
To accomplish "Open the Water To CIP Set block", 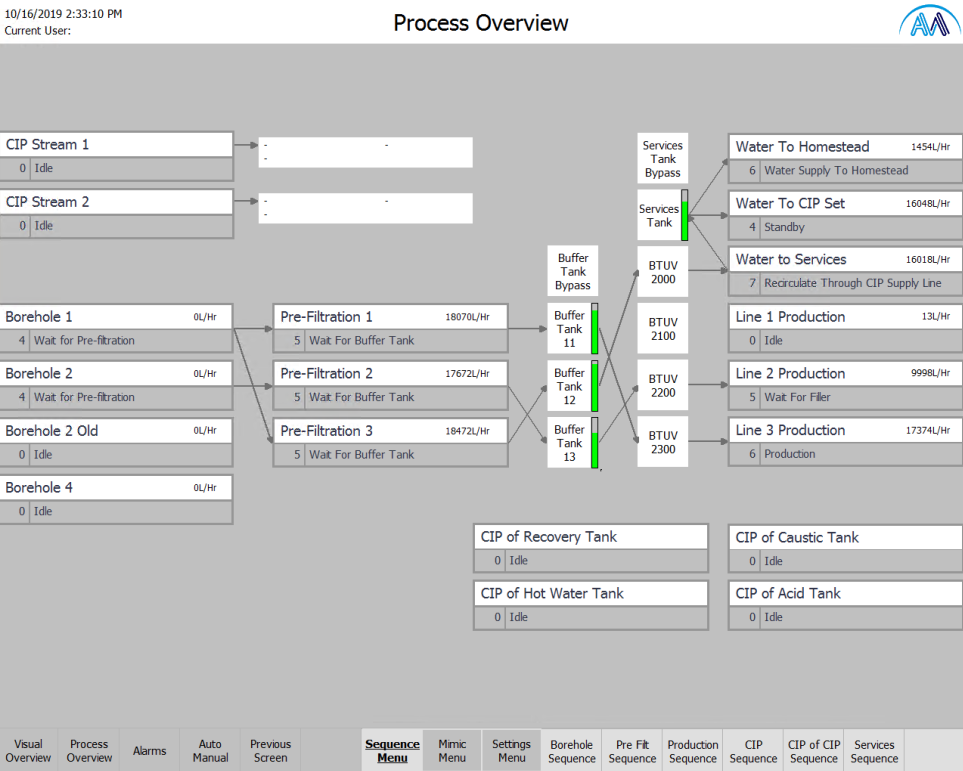I will [845, 215].
